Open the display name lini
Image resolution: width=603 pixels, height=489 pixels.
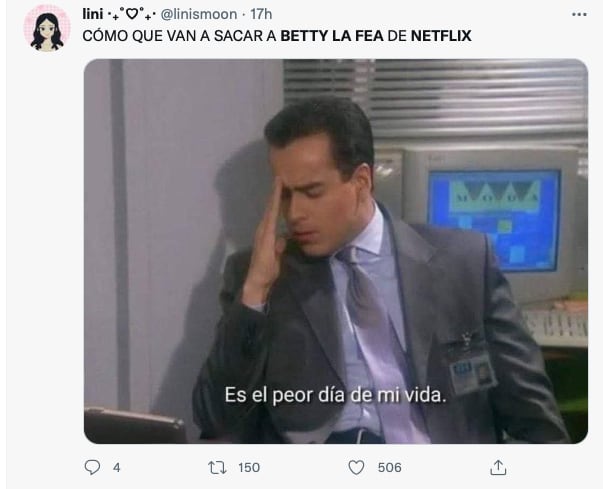(x=93, y=14)
